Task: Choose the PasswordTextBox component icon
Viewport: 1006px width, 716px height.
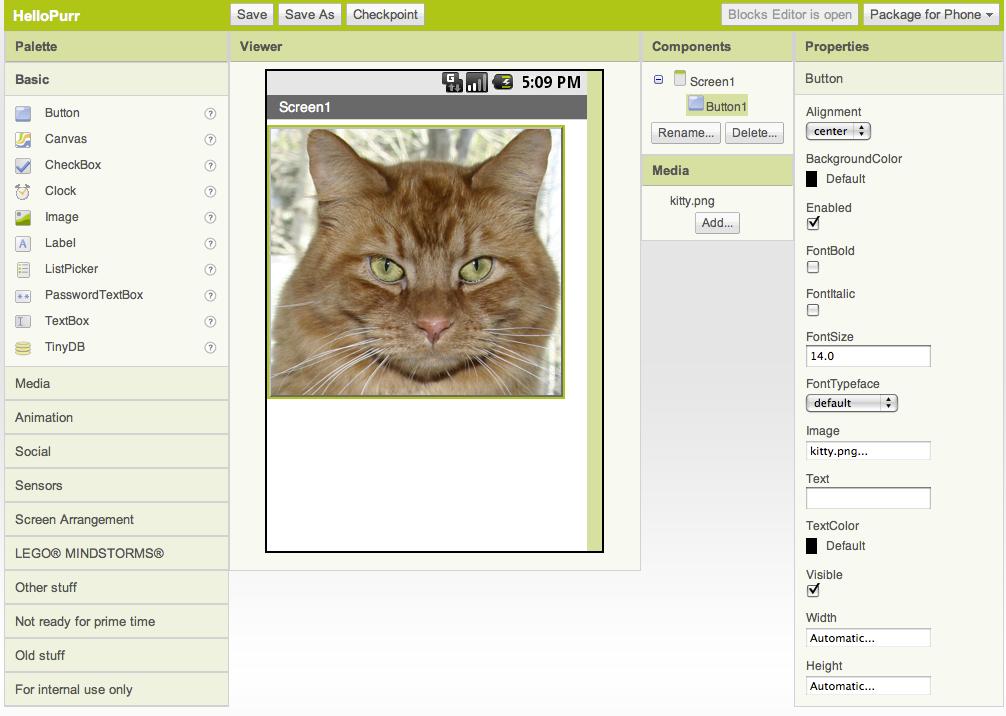Action: (23, 295)
